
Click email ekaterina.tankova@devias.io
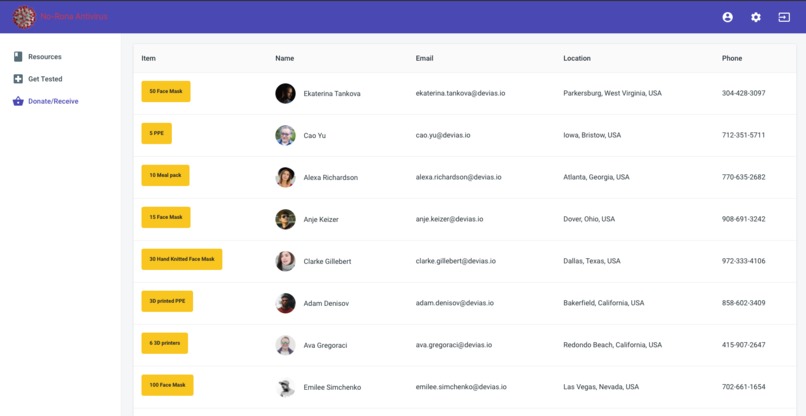pyautogui.click(x=460, y=94)
